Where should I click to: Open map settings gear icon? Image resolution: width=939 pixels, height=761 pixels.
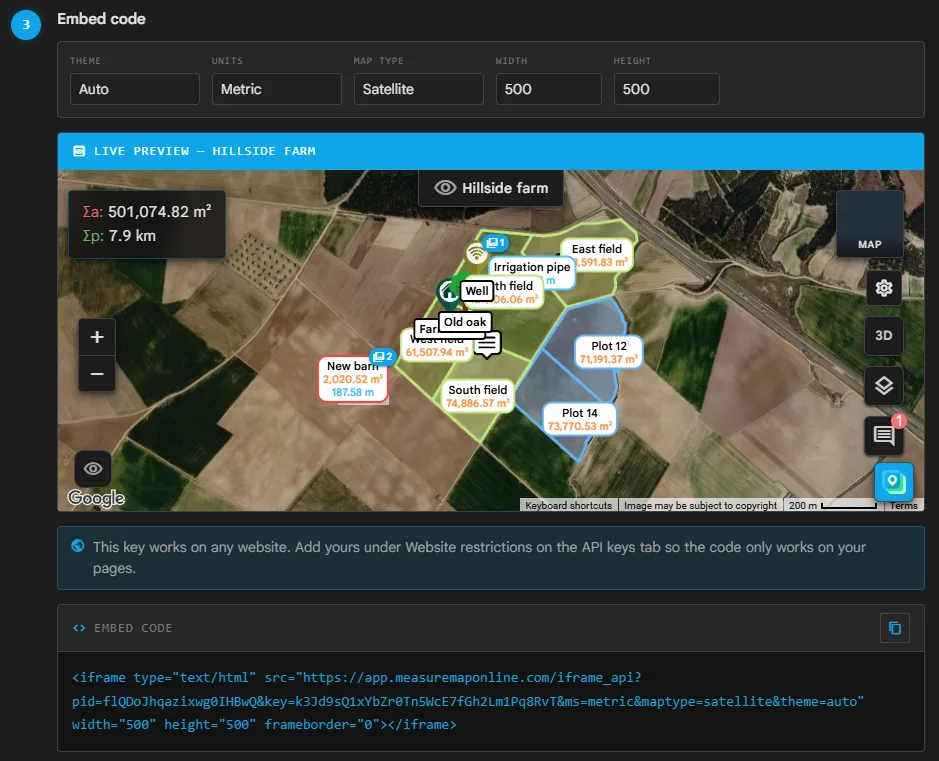coord(884,288)
